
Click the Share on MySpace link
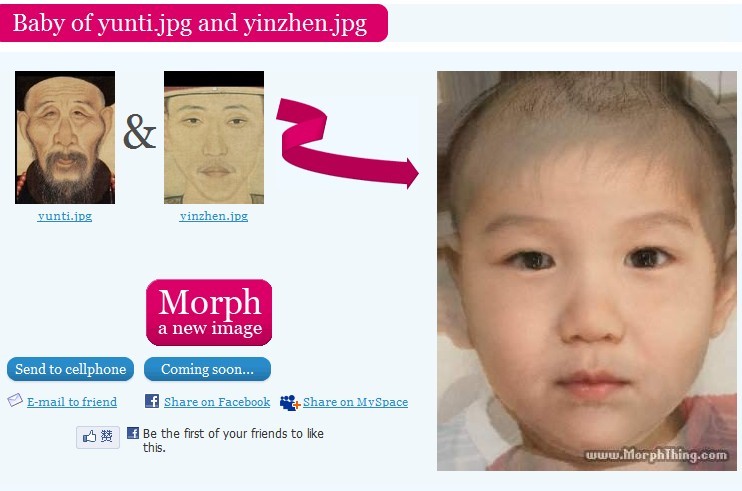355,402
